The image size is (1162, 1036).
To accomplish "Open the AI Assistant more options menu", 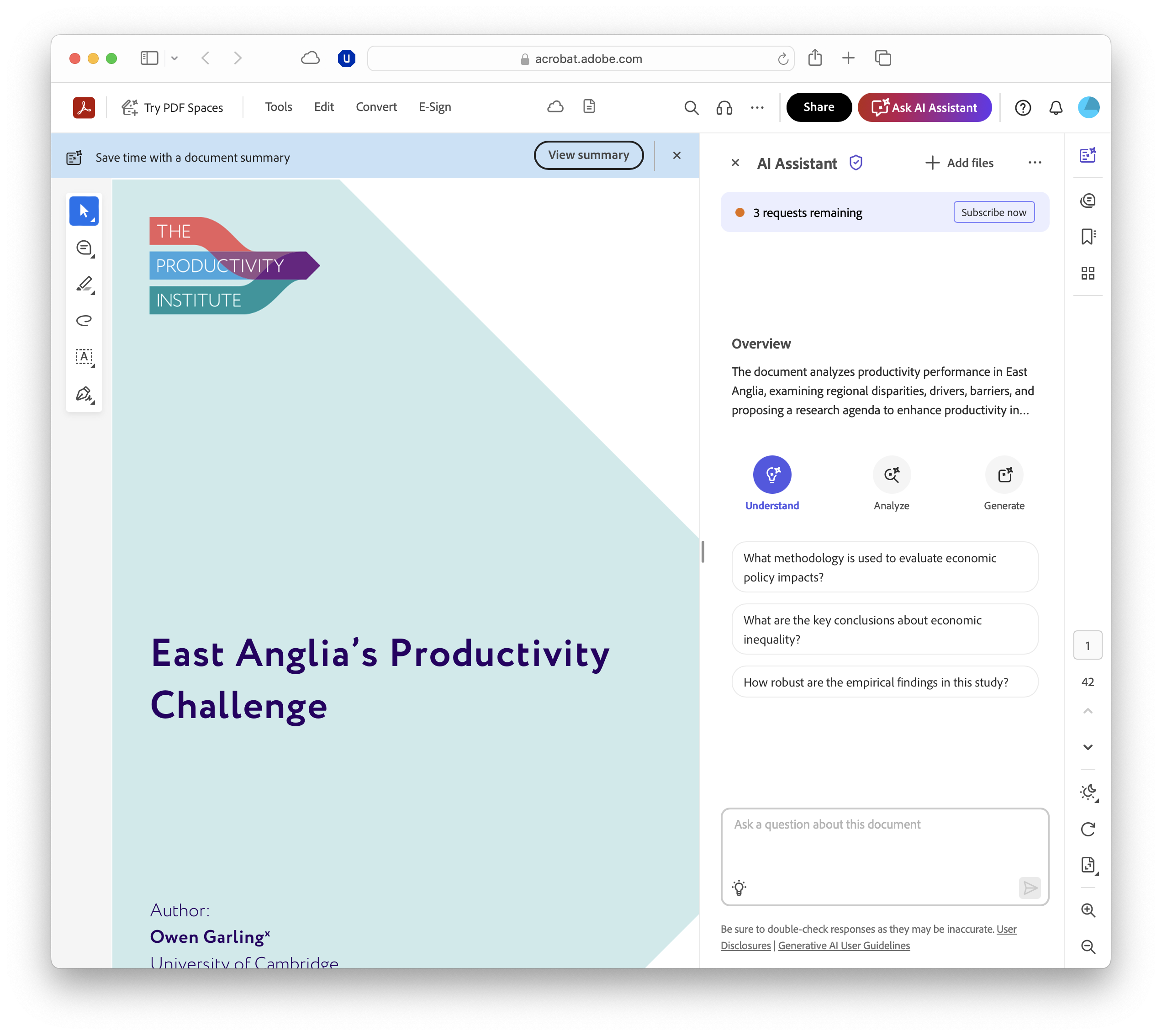I will coord(1035,163).
